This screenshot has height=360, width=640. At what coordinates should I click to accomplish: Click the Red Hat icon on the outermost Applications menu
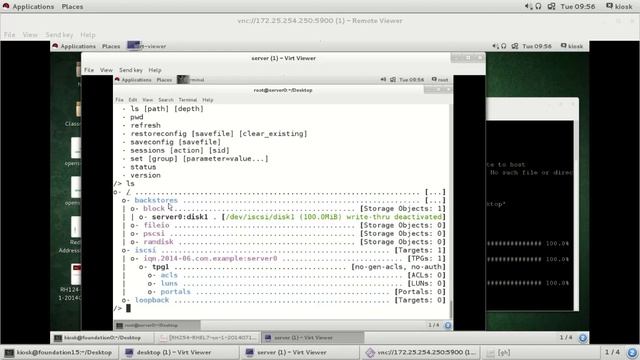[6, 6]
